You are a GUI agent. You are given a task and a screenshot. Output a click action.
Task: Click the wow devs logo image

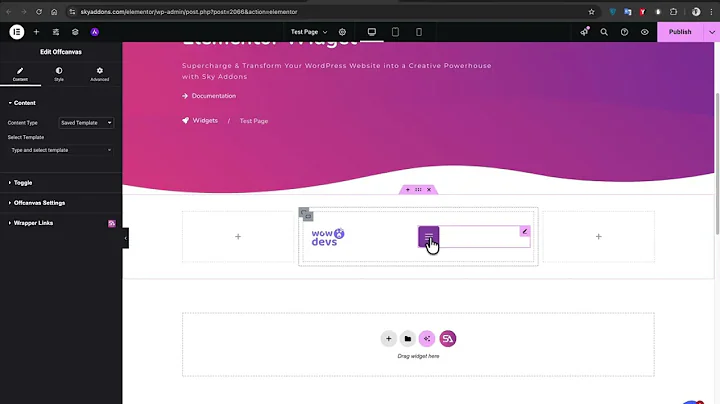click(328, 237)
